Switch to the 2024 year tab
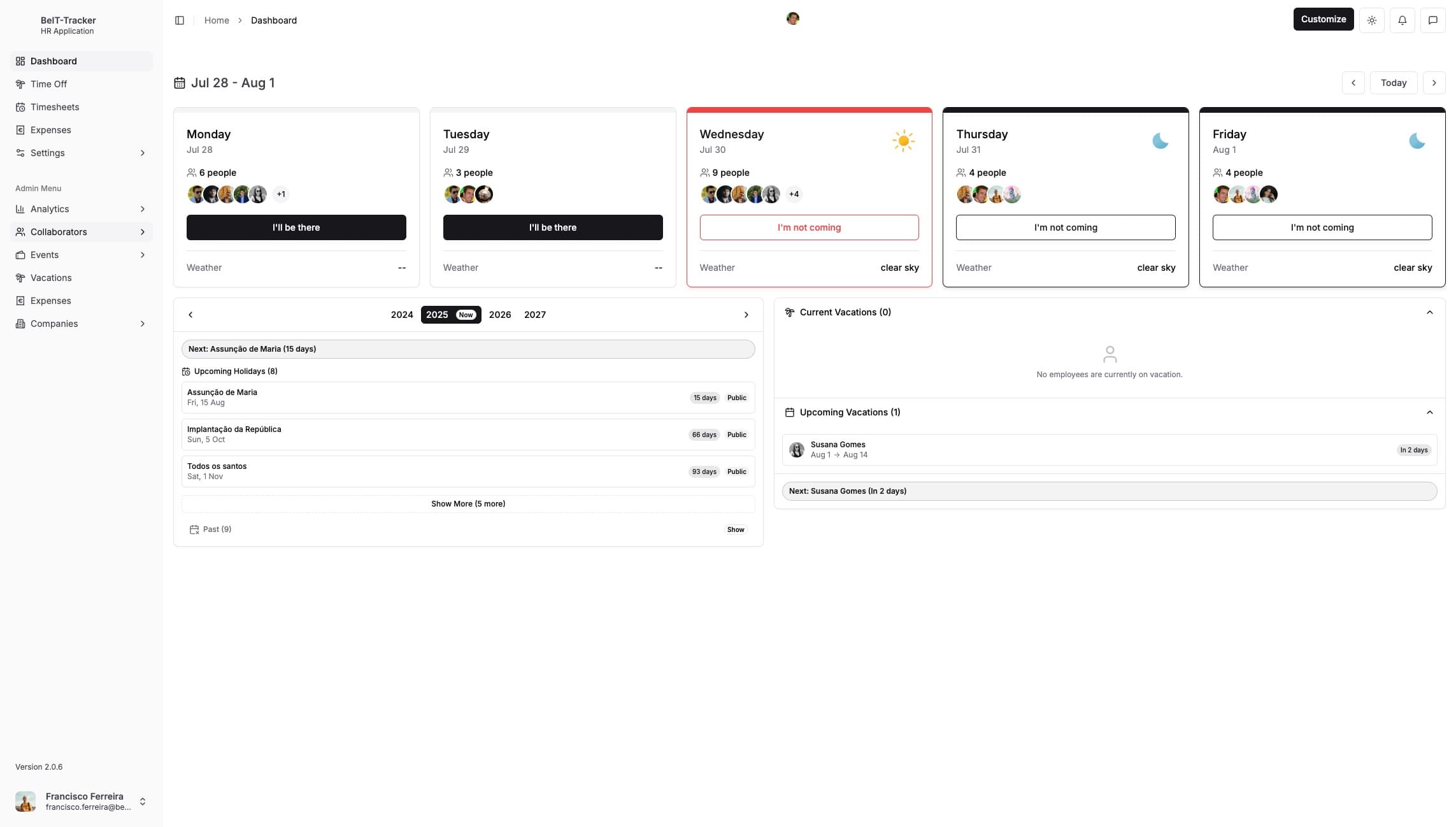Viewport: 1456px width, 827px height. [x=402, y=314]
